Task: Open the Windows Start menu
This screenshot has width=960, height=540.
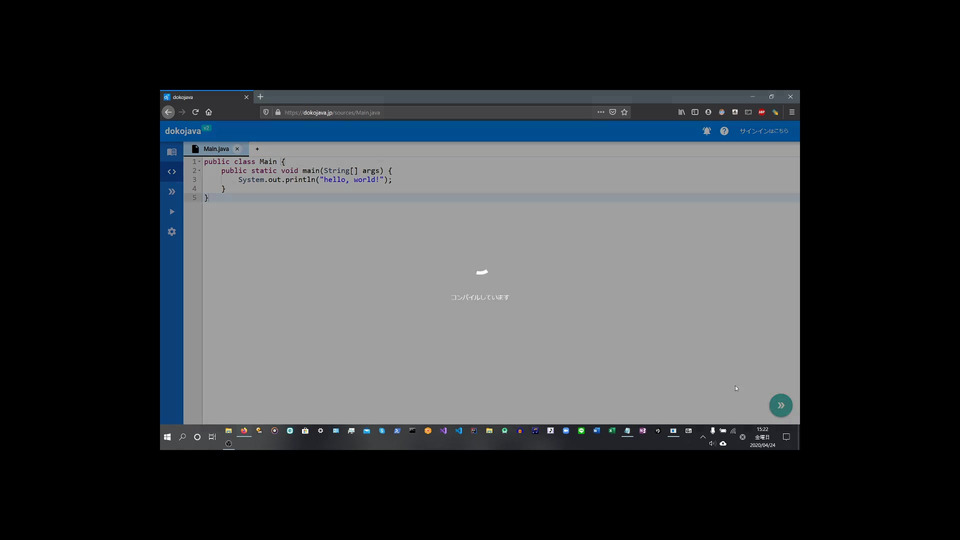Action: pos(167,437)
